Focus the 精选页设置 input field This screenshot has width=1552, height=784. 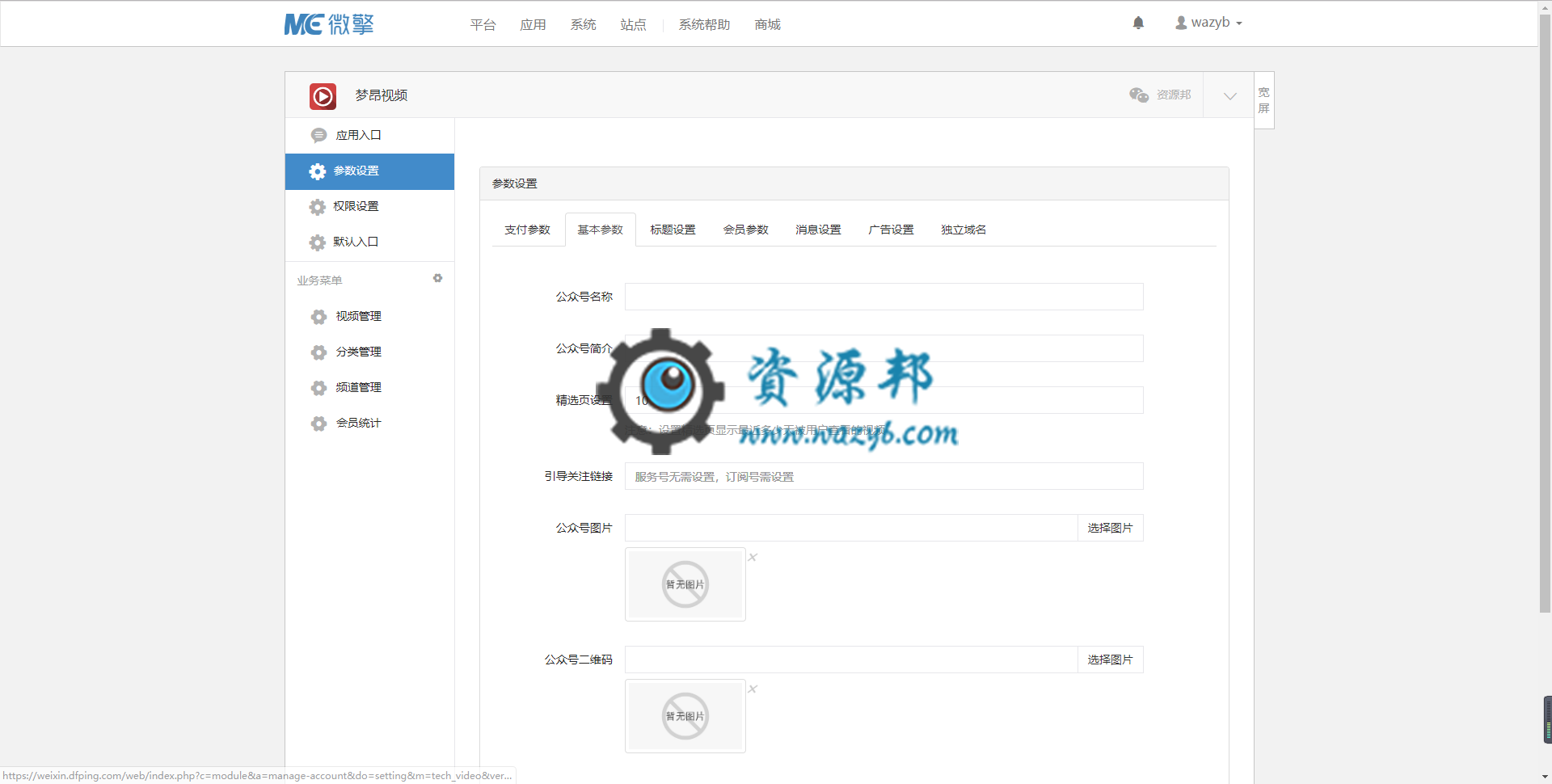point(884,400)
